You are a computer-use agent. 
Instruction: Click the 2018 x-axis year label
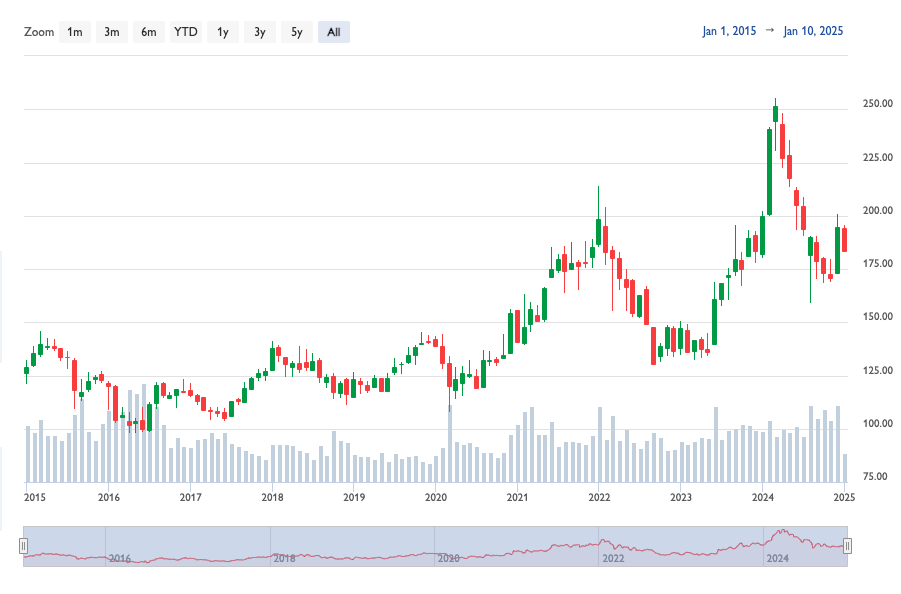tap(272, 497)
